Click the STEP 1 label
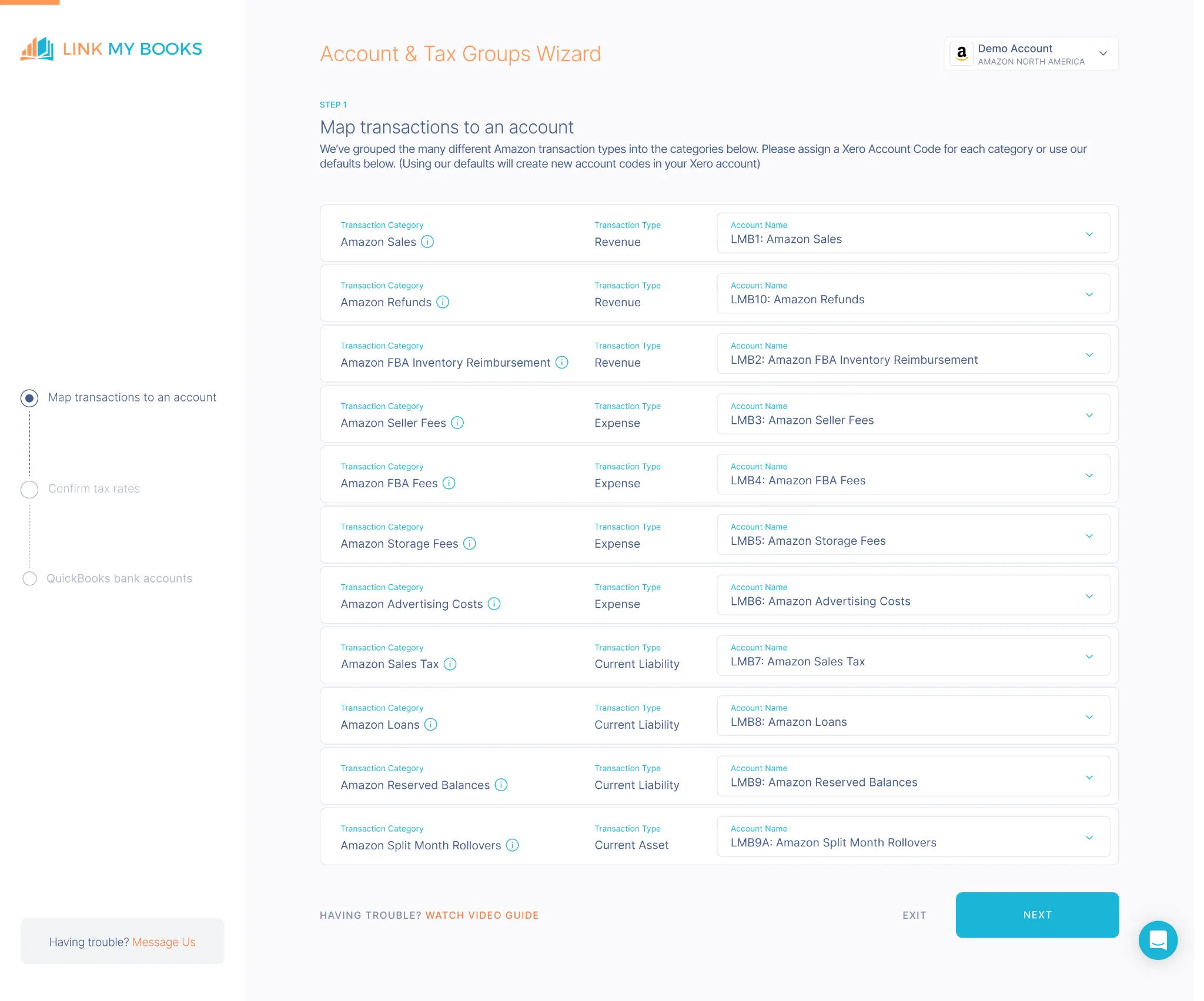Viewport: 1204px width, 1001px height. click(333, 105)
